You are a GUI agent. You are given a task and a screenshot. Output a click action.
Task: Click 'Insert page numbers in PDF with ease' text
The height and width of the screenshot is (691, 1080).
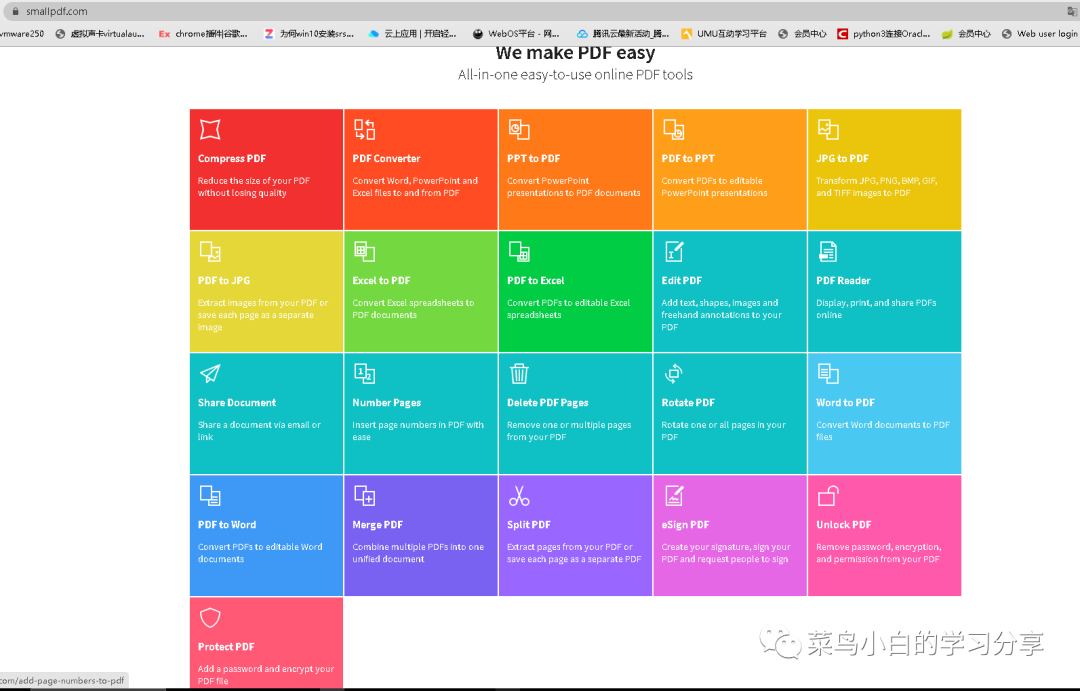coord(418,431)
